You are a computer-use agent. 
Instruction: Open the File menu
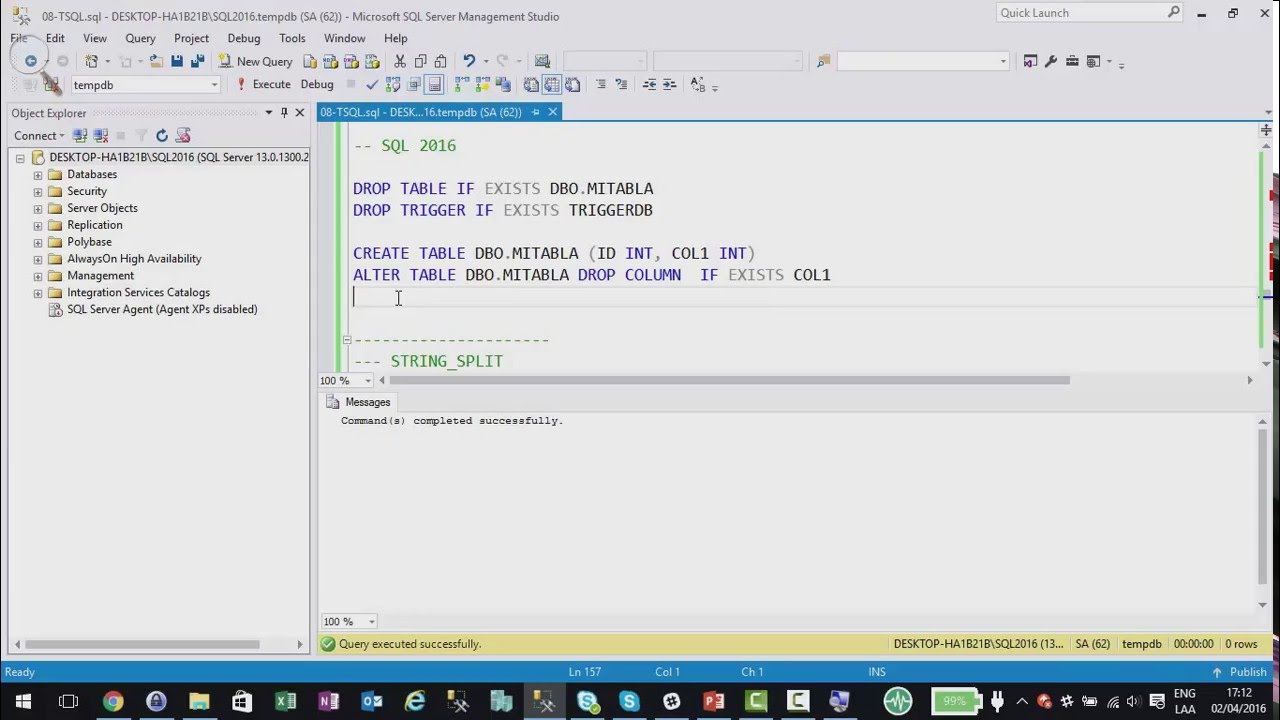tap(19, 38)
